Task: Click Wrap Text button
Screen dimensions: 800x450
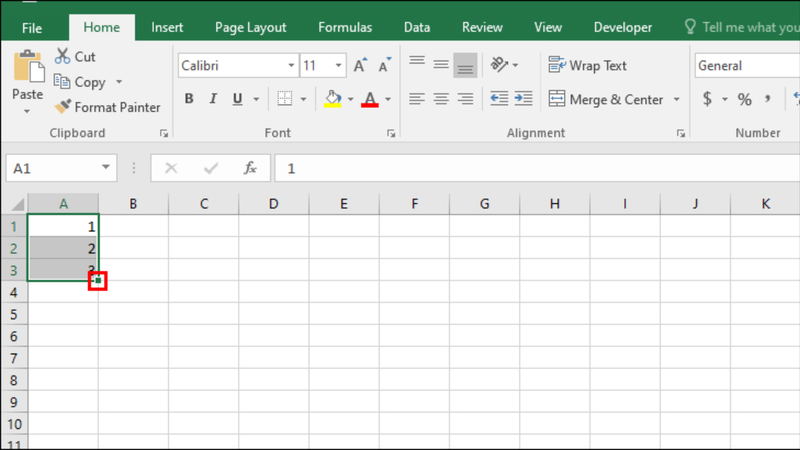Action: pos(587,65)
